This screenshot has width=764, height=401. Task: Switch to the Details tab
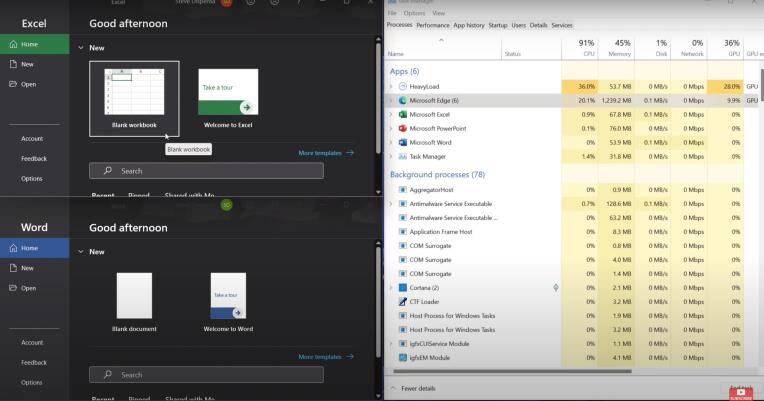538,25
